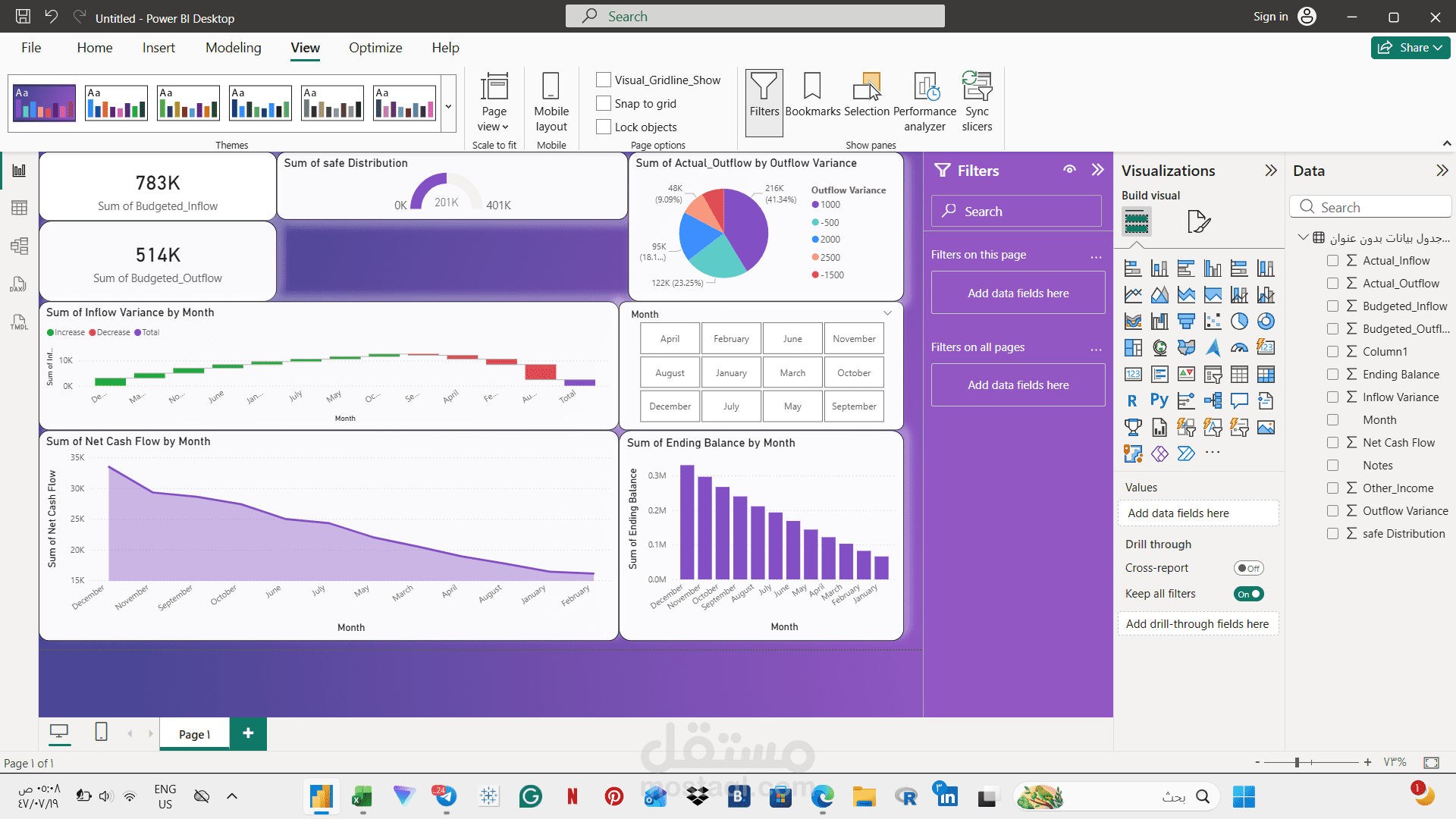Click Sign in

tap(1270, 17)
